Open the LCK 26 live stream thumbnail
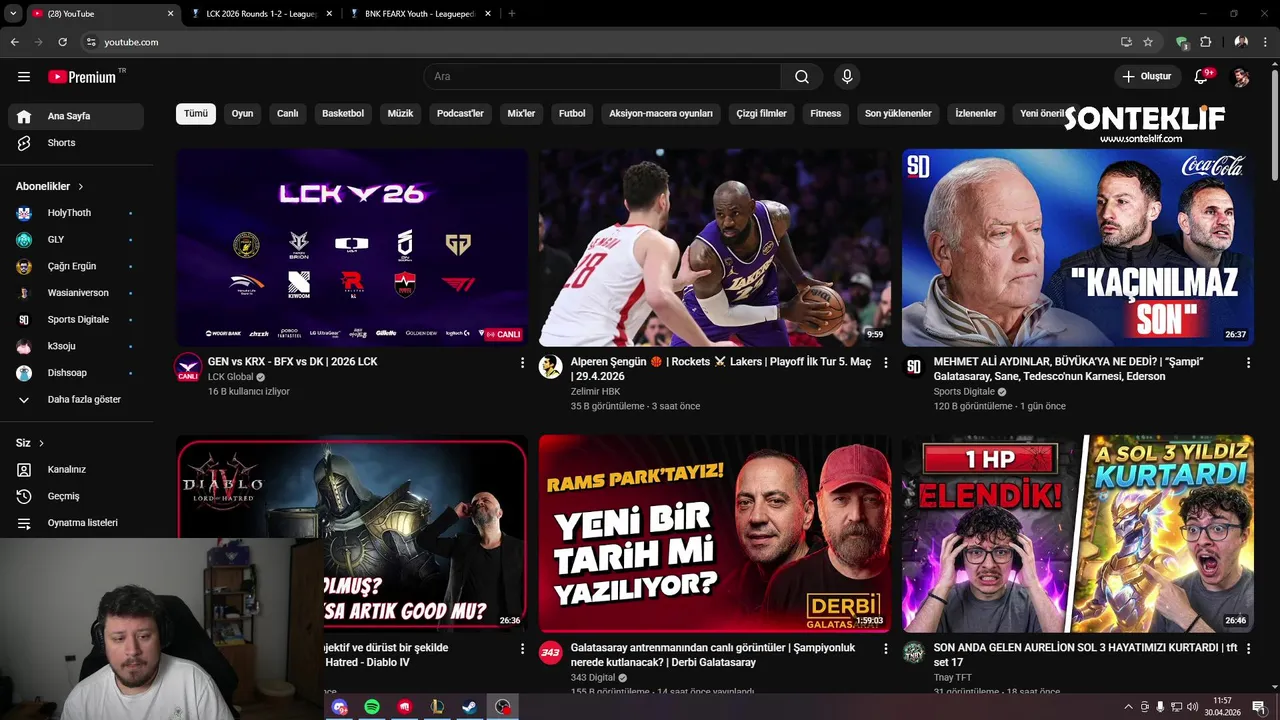Image resolution: width=1280 pixels, height=720 pixels. (x=352, y=247)
